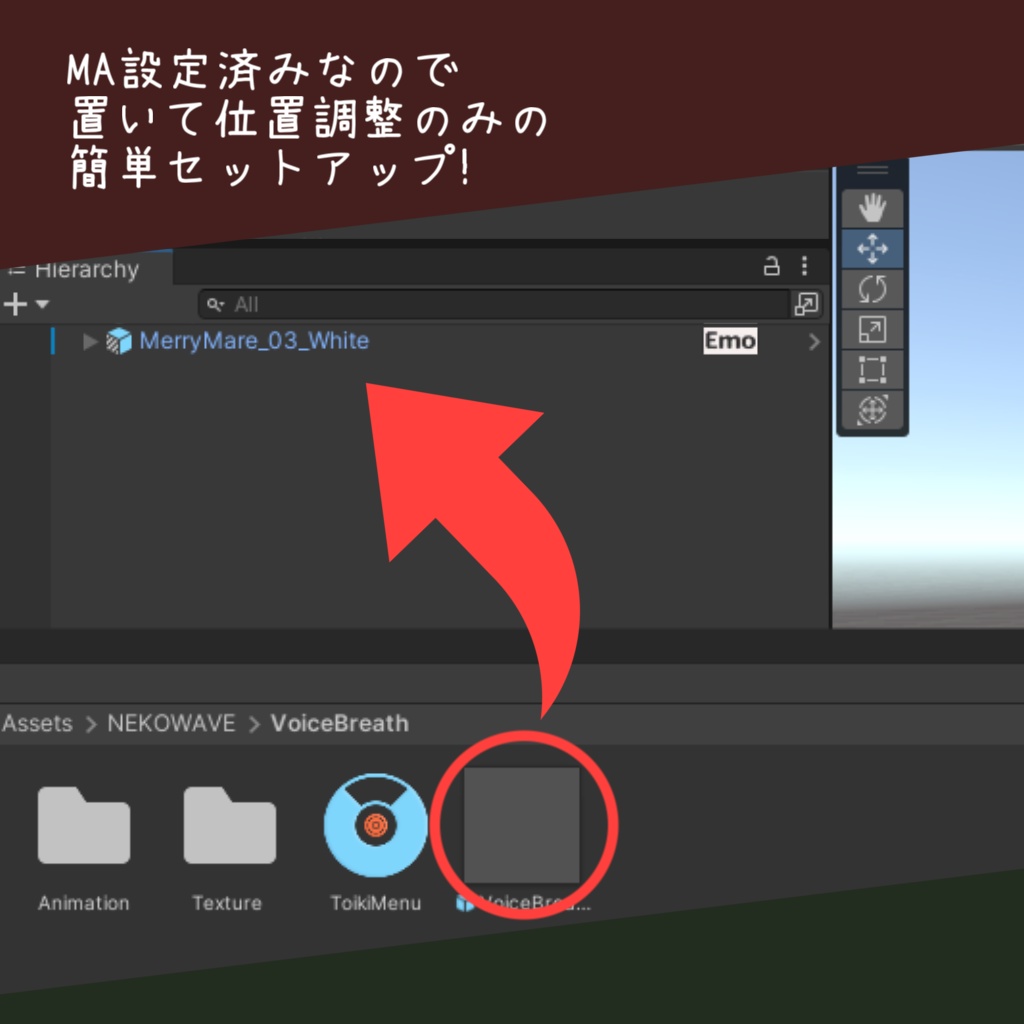Image resolution: width=1024 pixels, height=1024 pixels.
Task: Open the Hierarchy three-dot options menu
Action: point(803,266)
